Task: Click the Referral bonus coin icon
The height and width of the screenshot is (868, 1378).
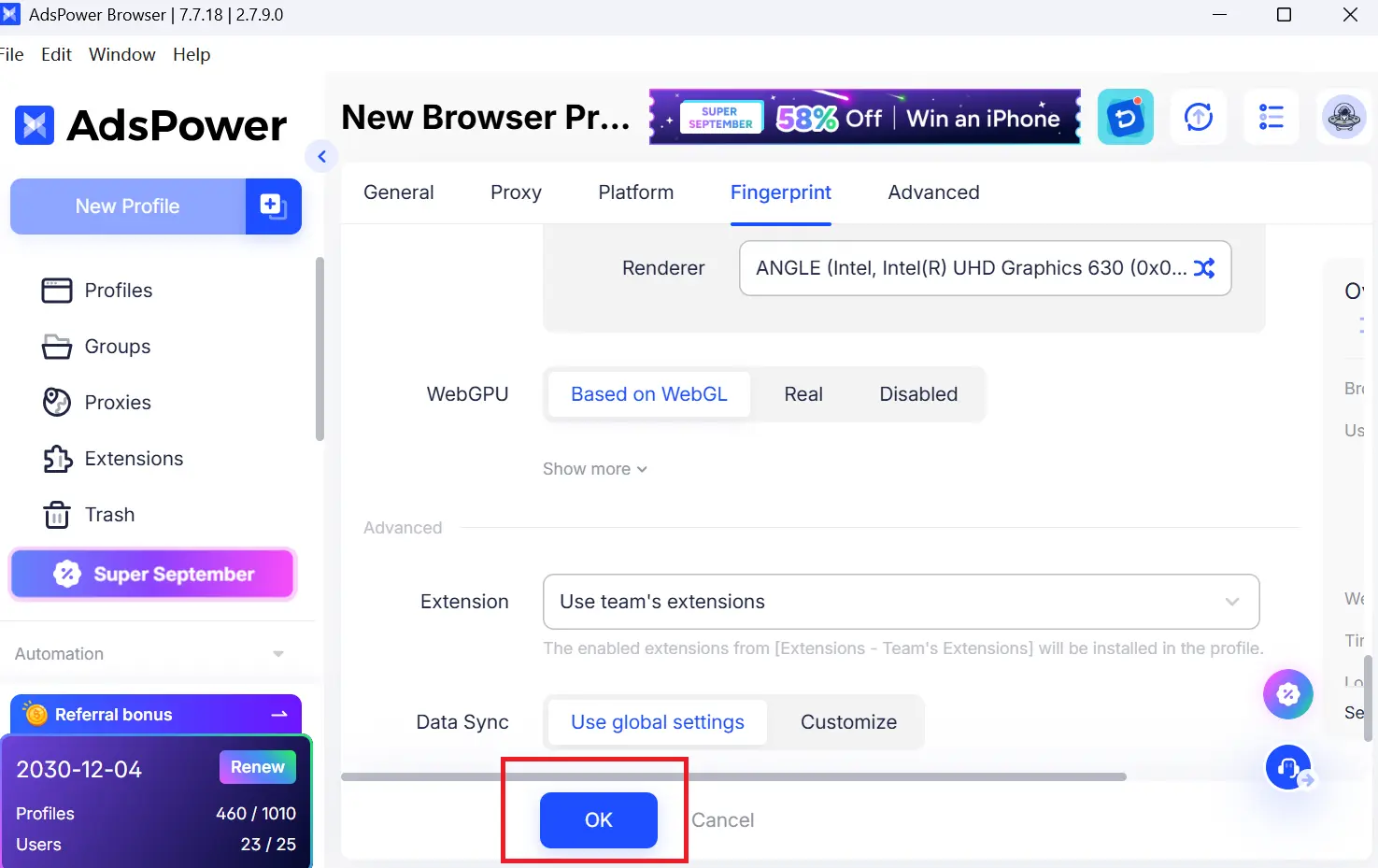Action: coord(36,714)
